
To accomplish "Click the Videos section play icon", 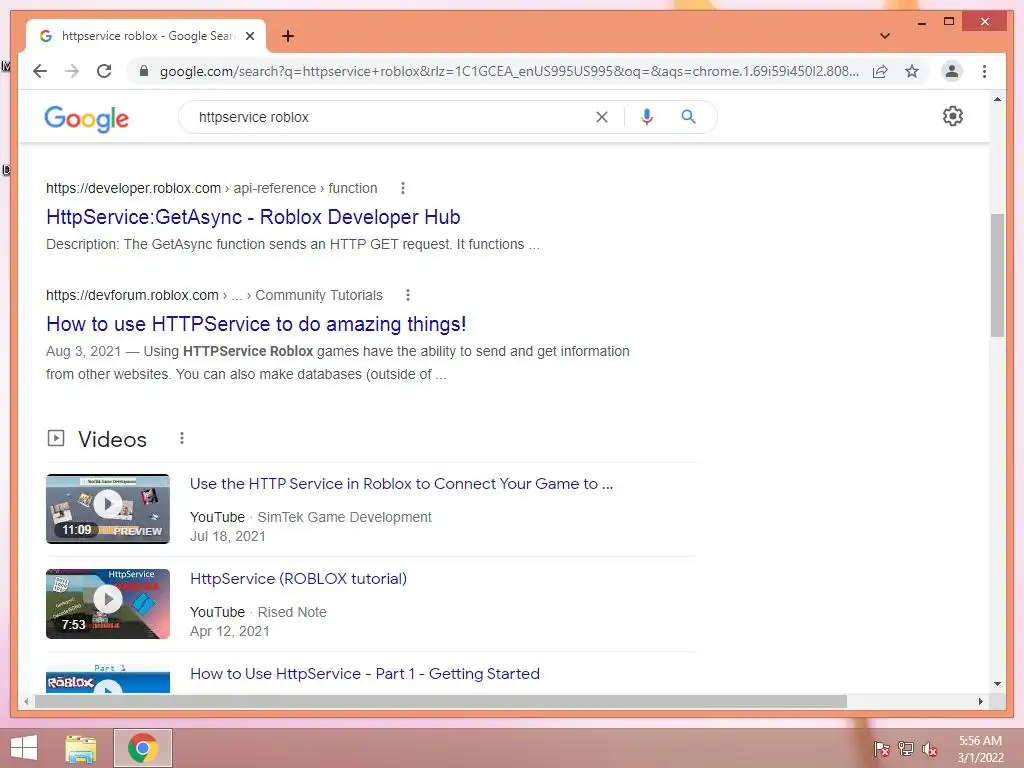I will point(56,438).
